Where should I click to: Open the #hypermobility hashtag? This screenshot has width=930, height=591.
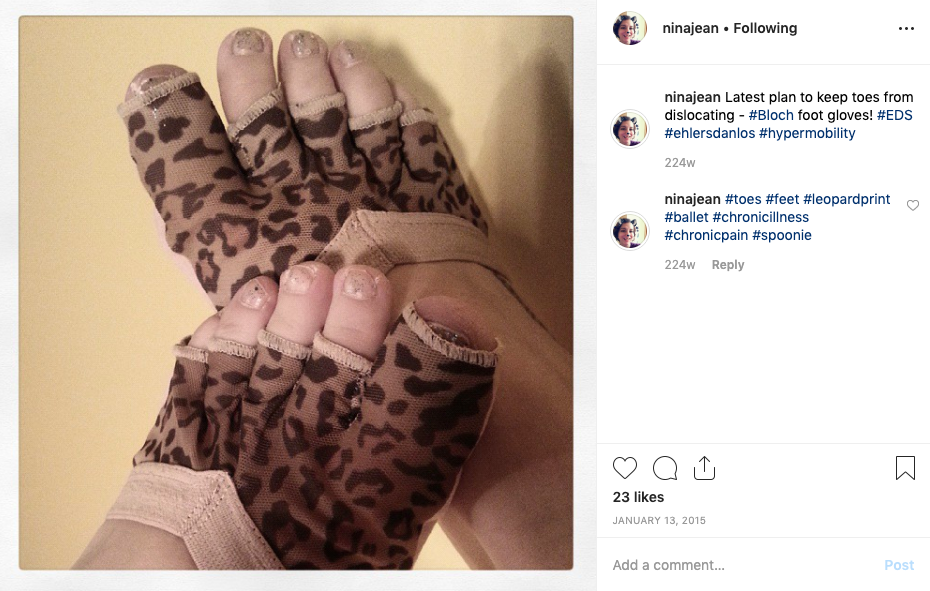click(x=807, y=133)
